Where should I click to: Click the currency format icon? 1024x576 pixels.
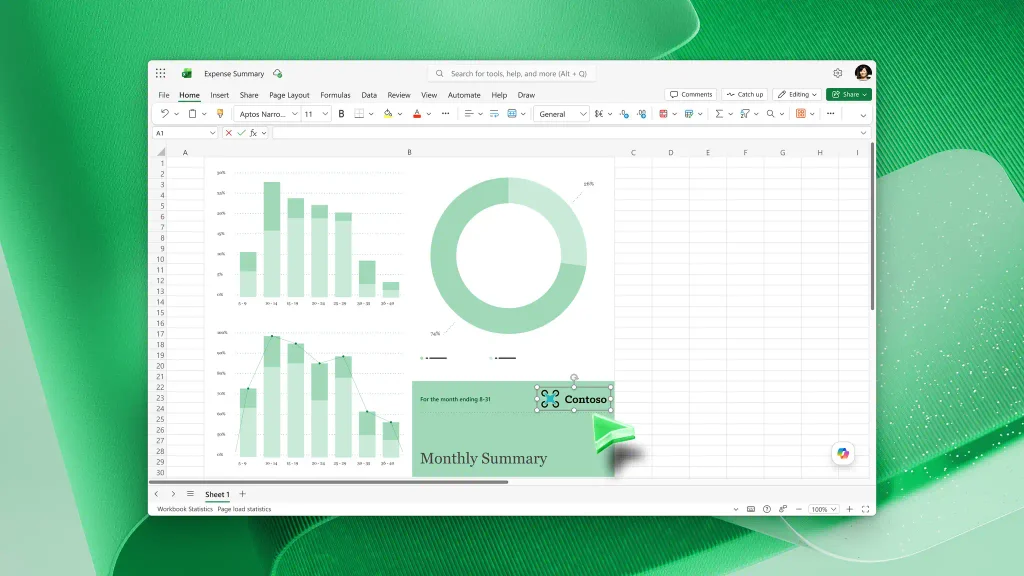(x=599, y=114)
